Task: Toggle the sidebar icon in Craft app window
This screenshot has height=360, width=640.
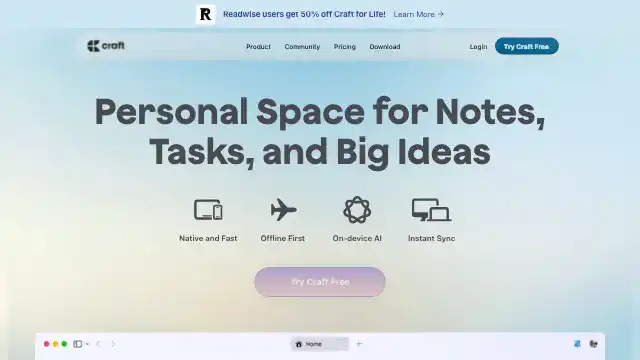Action: 78,344
